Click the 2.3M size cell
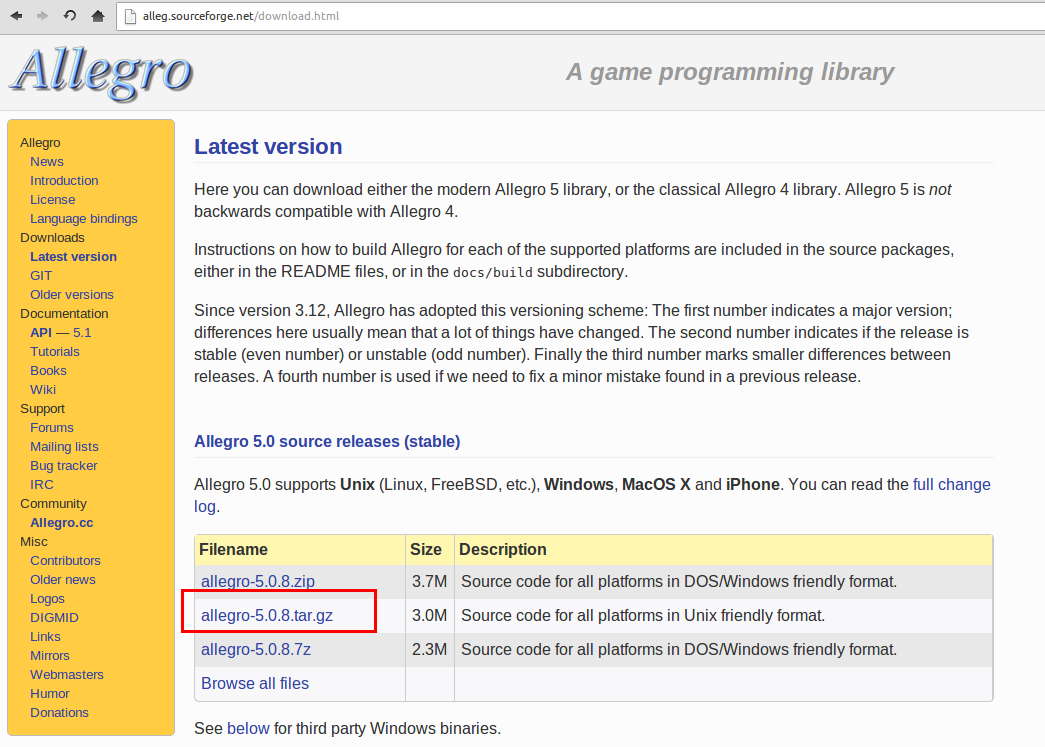The image size is (1045, 747). tap(430, 649)
